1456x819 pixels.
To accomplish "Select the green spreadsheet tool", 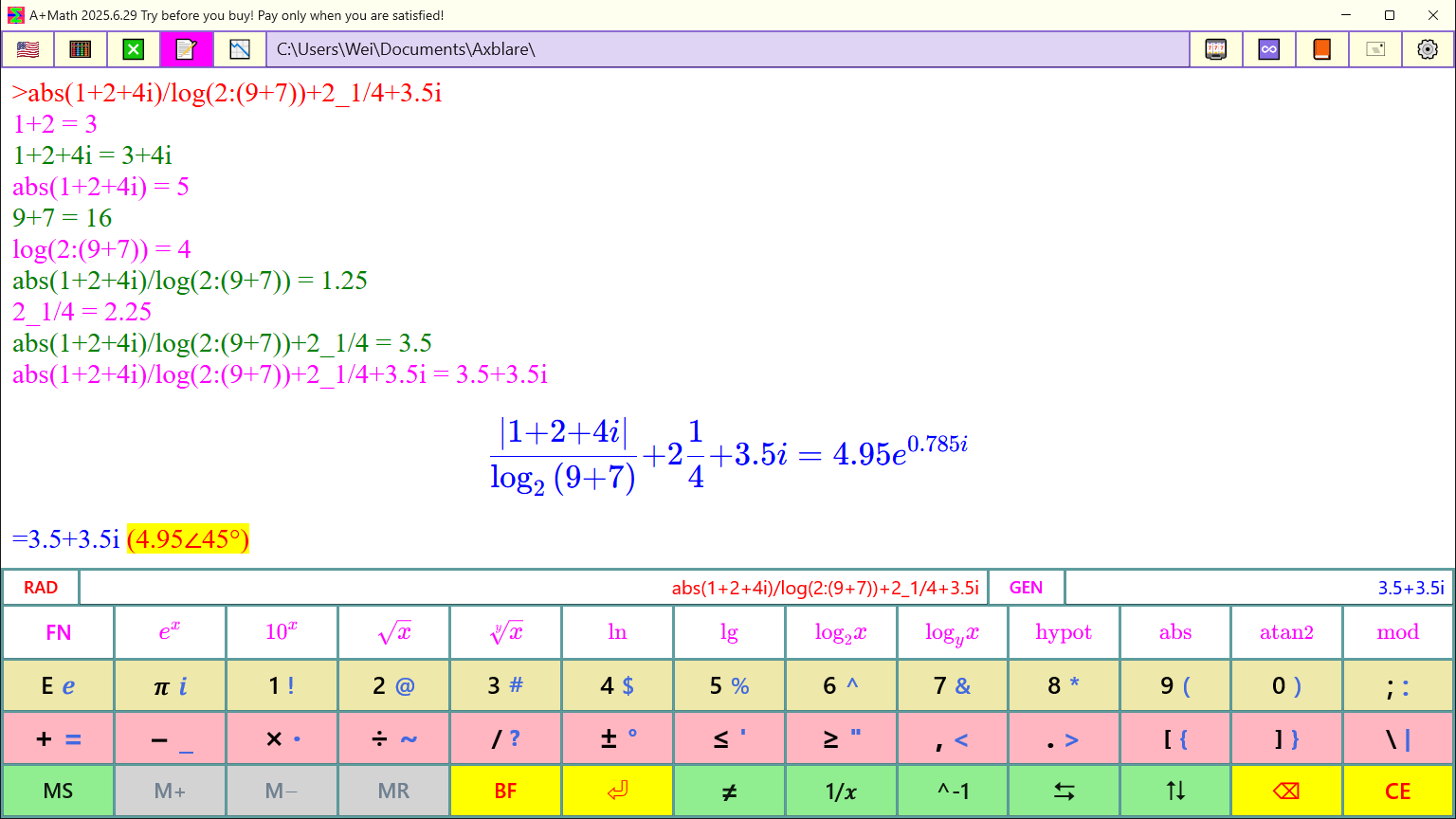I will pos(132,48).
